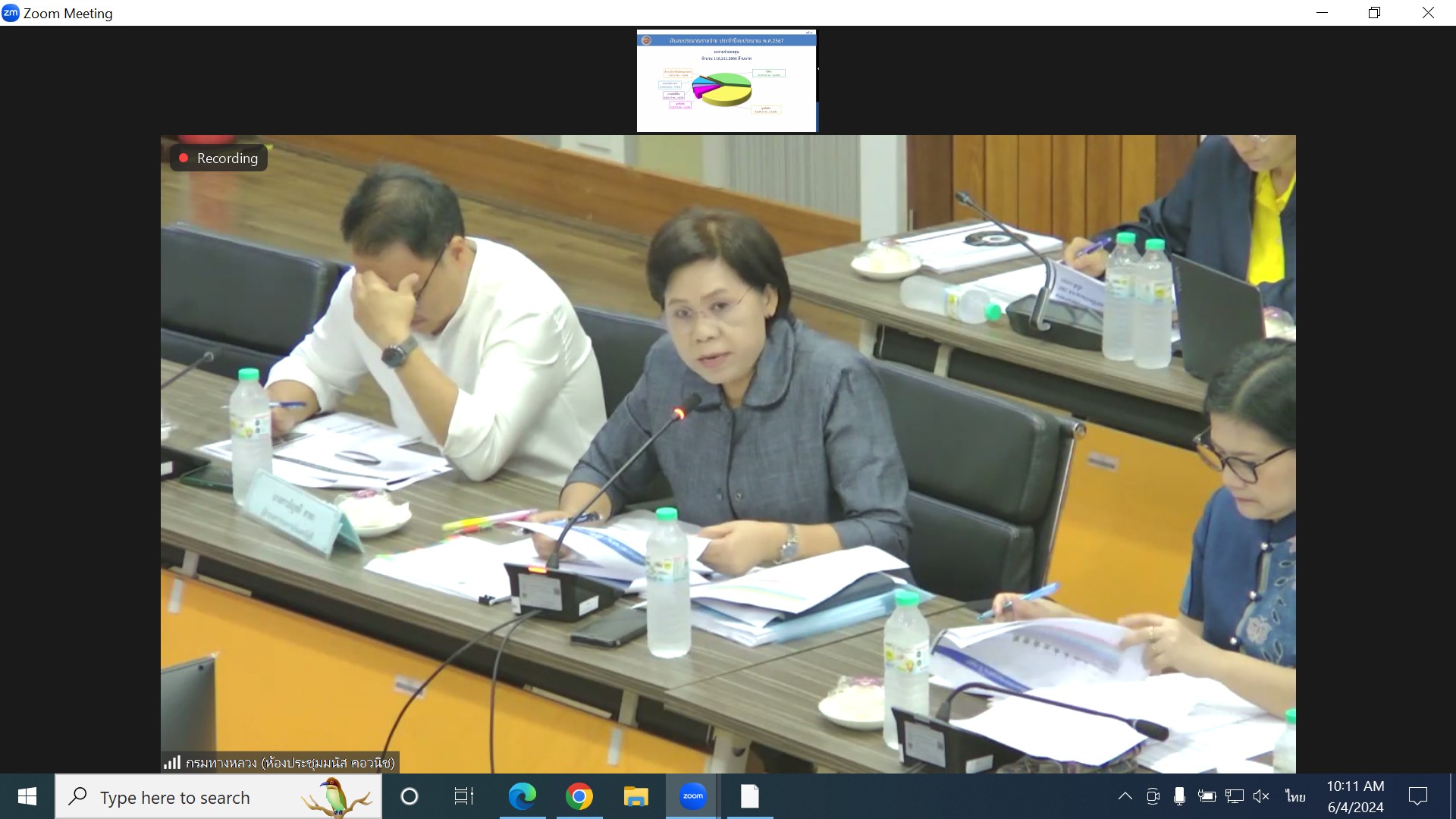Open the network status tray icon
The height and width of the screenshot is (819, 1456).
coord(1235,796)
